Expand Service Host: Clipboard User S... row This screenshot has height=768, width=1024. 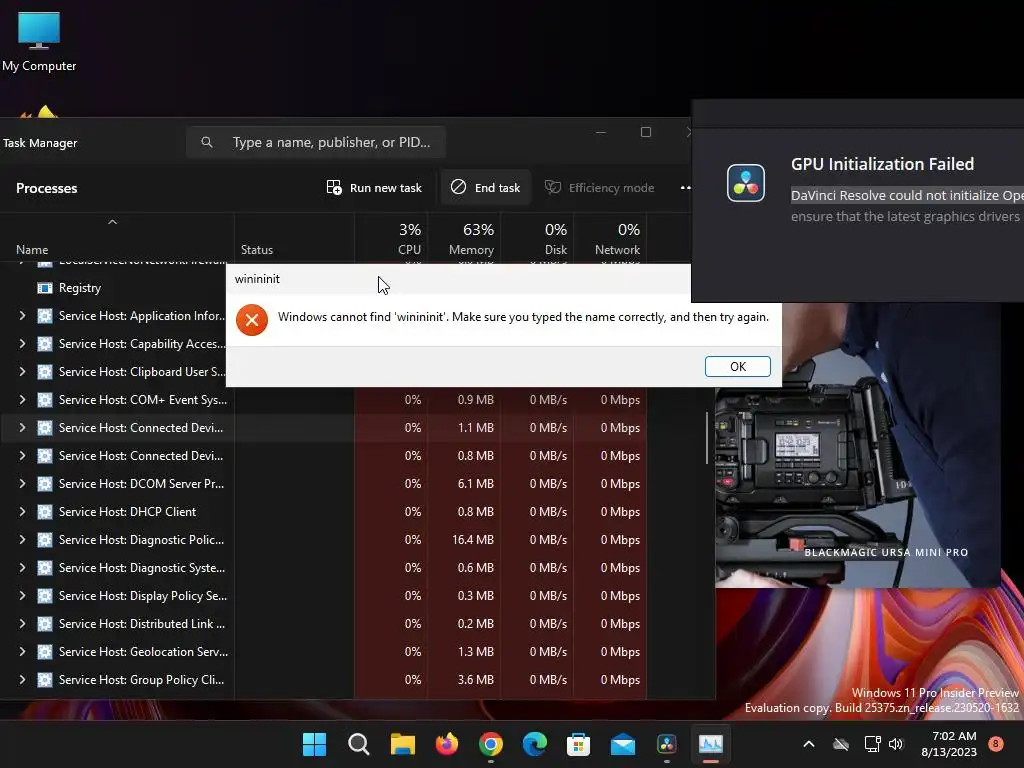coord(22,372)
